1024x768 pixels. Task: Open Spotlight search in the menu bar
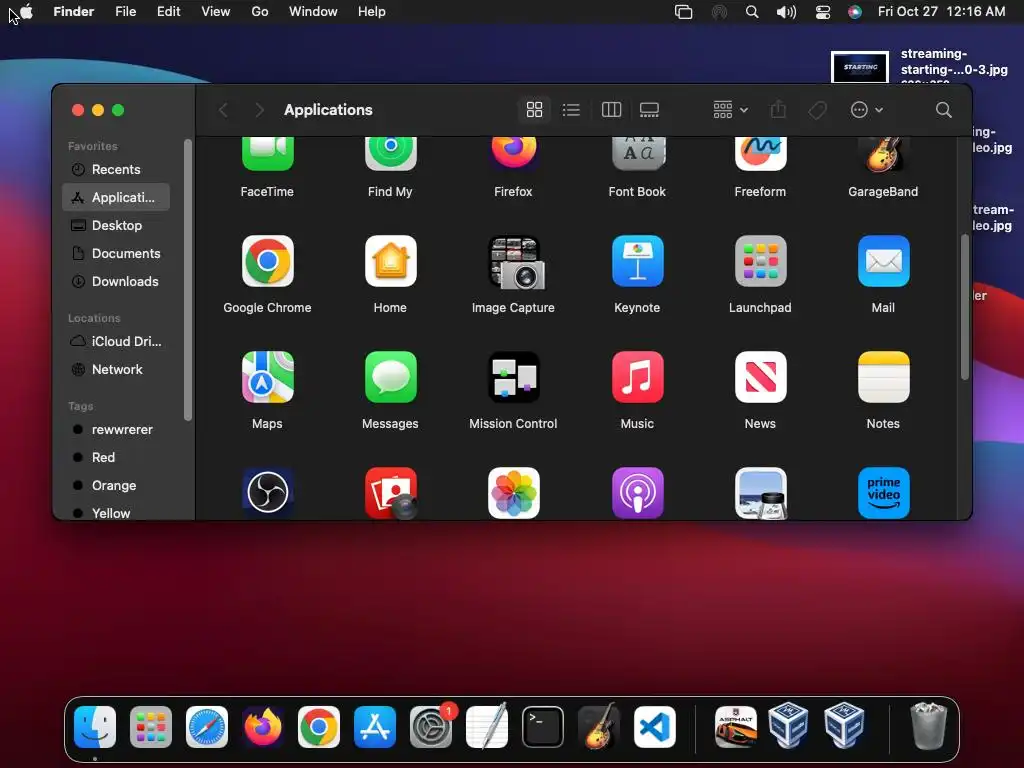coord(752,12)
